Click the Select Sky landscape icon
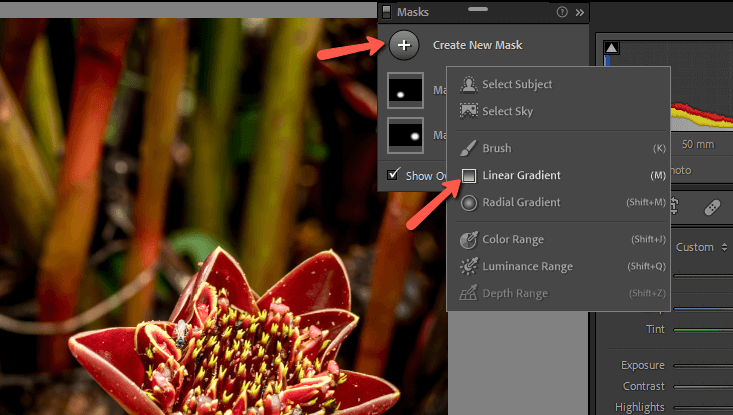The image size is (733, 415). 468,111
